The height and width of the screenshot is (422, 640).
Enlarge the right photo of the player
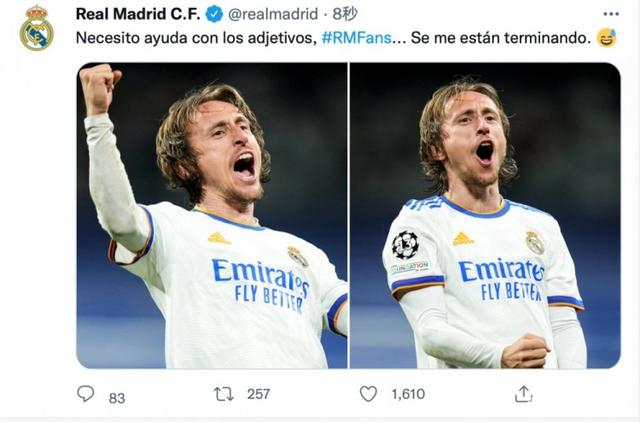[x=483, y=215]
